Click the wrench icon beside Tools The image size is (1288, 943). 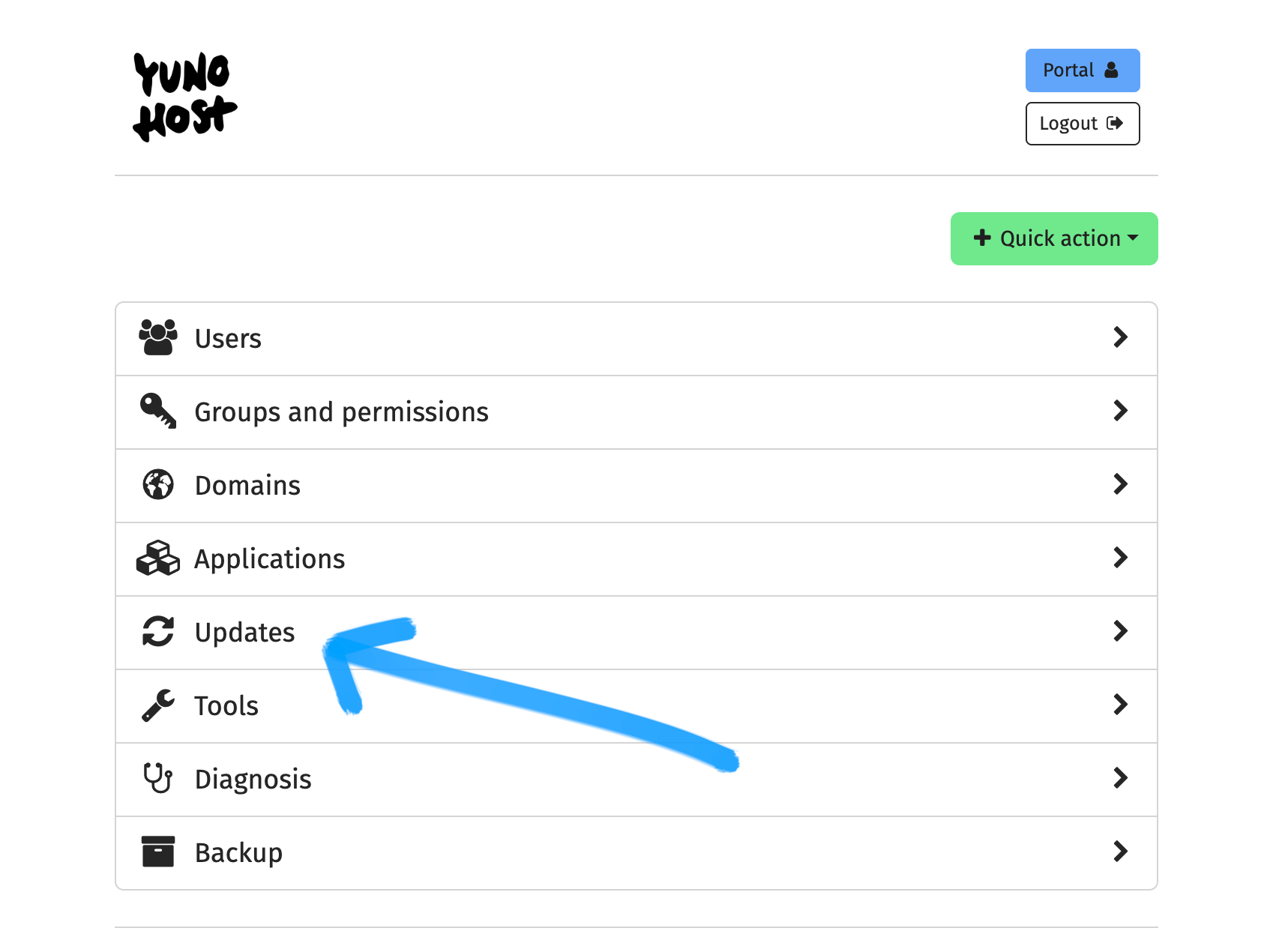click(x=157, y=705)
